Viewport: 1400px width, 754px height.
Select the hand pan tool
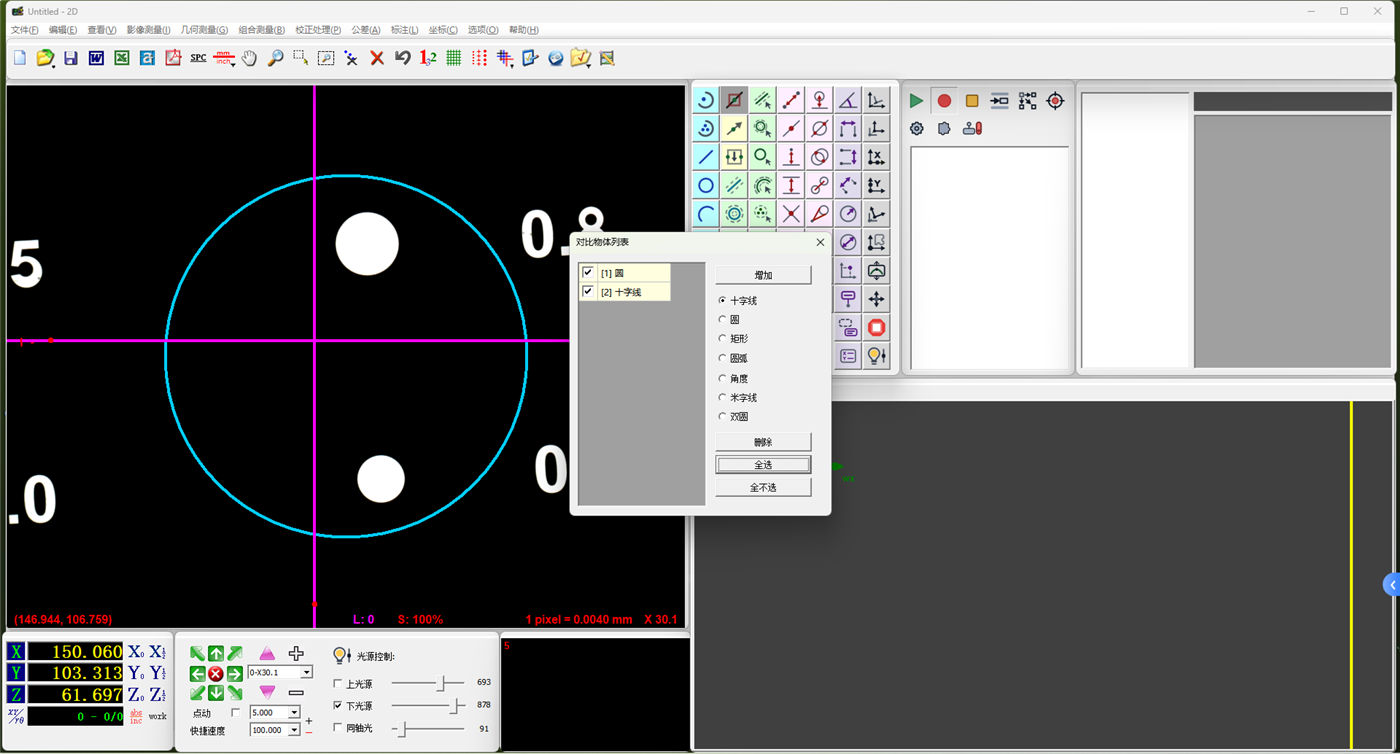(x=249, y=58)
